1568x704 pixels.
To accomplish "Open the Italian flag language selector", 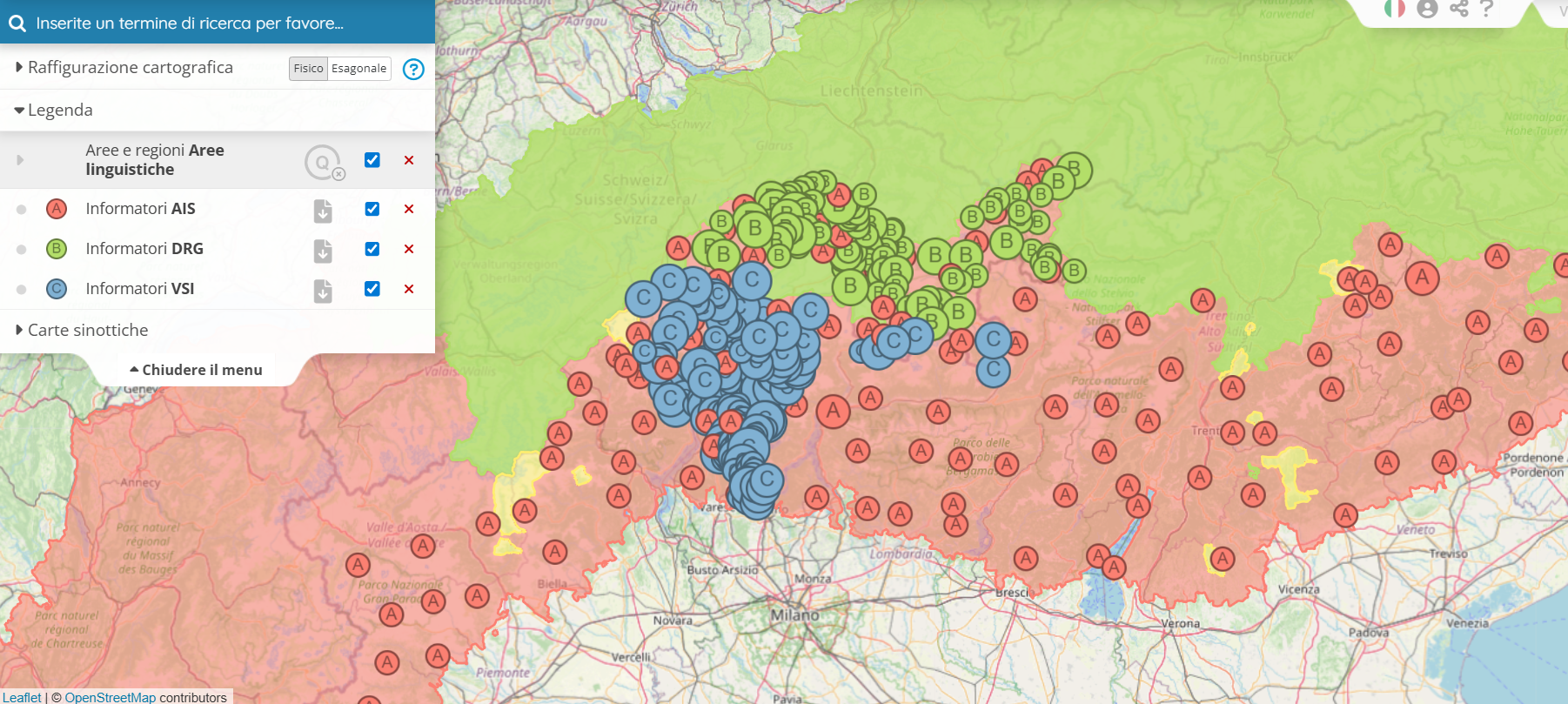I will coord(1394,9).
